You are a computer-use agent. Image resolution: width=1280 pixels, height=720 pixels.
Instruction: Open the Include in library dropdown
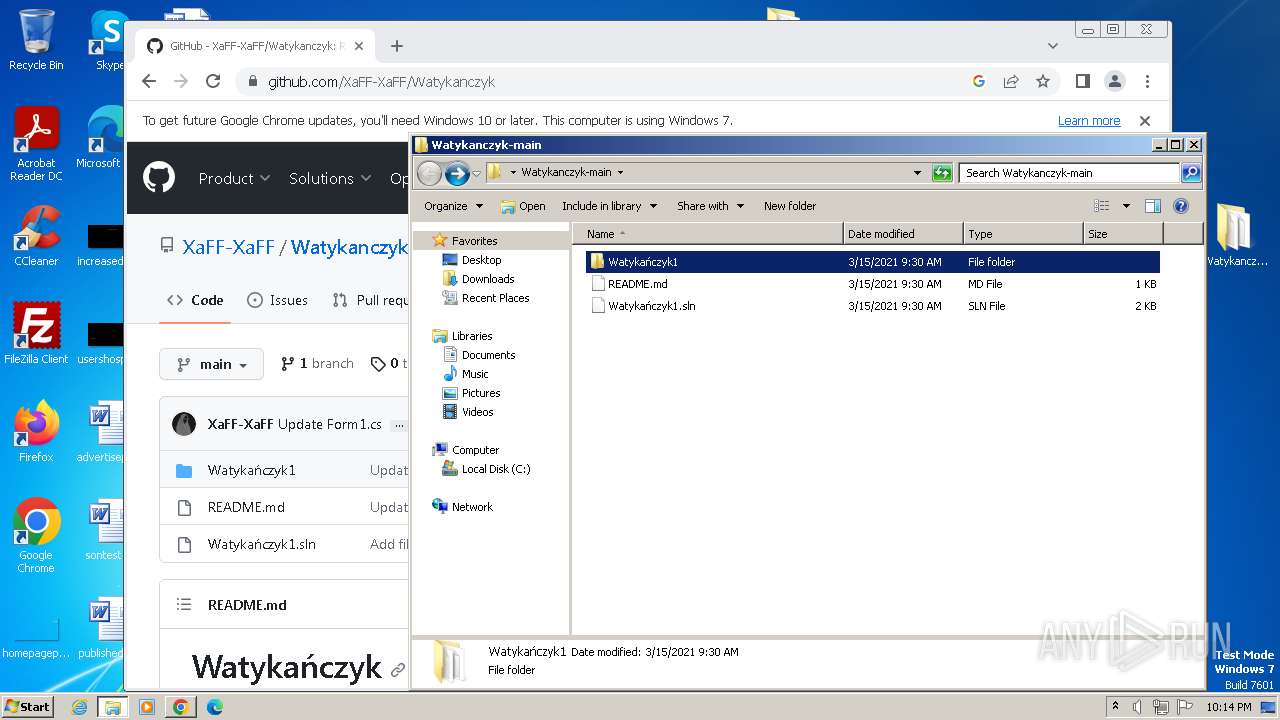609,206
